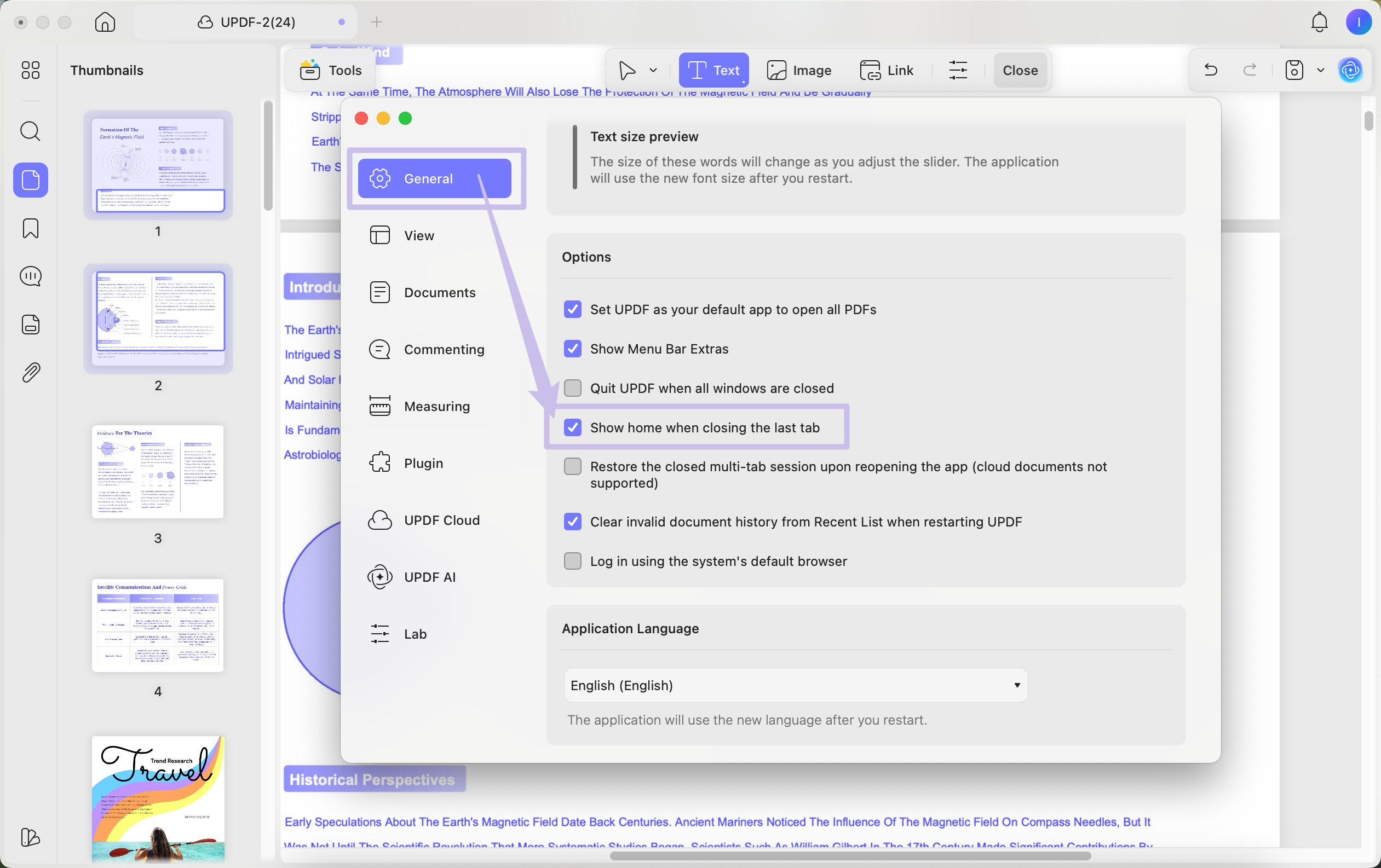
Task: Select page 3 thumbnail
Action: click(x=158, y=472)
